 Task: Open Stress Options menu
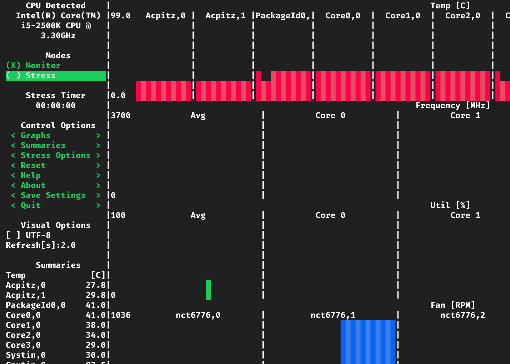55,155
